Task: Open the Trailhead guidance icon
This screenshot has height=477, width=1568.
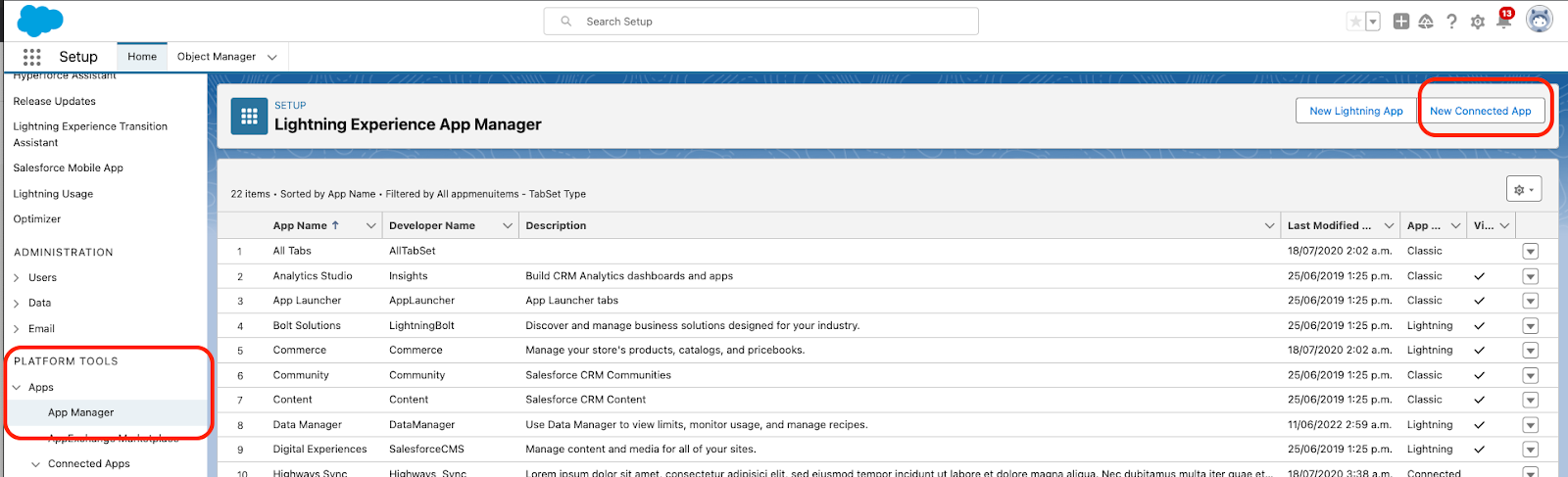Action: coord(1426,22)
